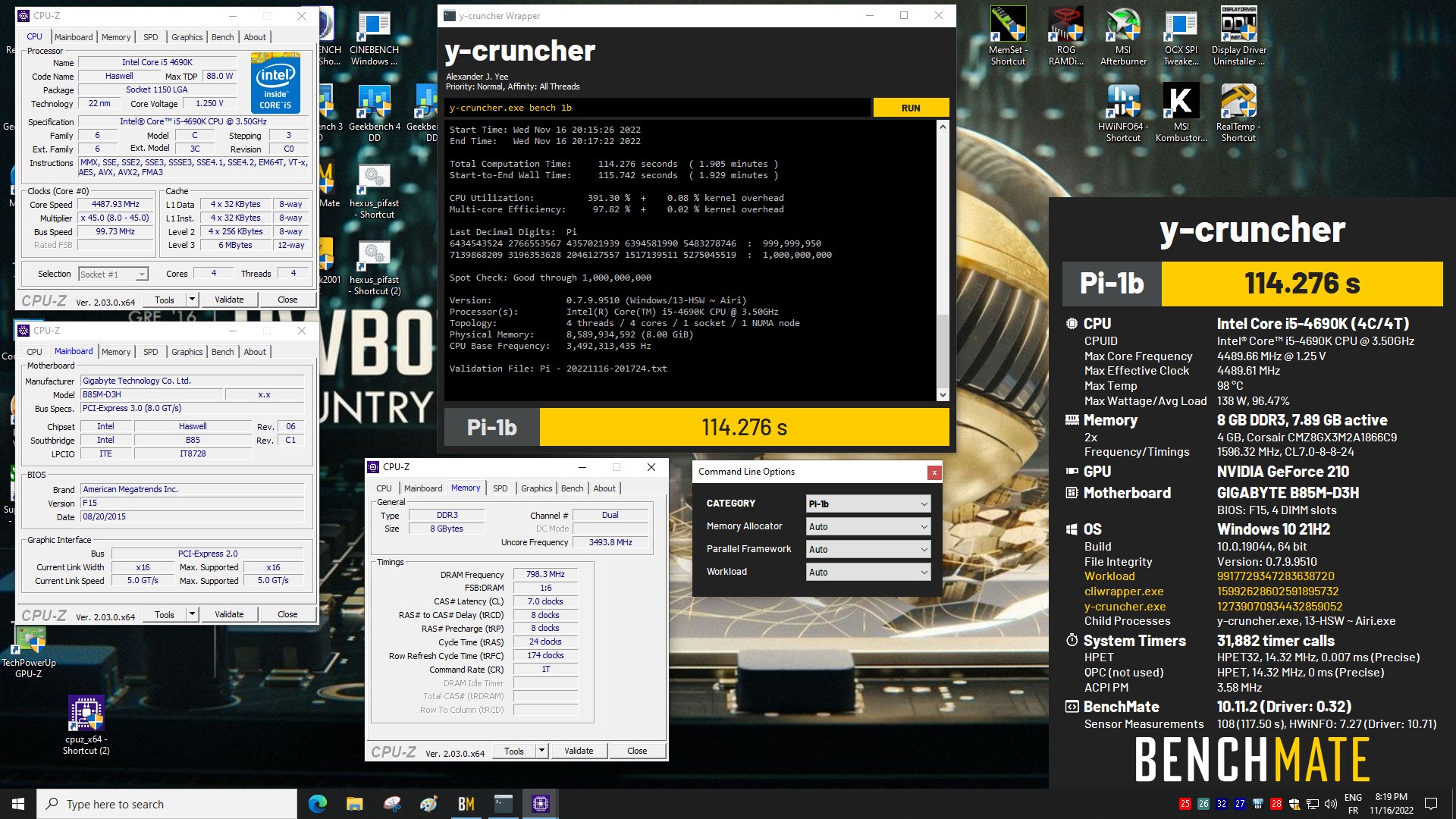The image size is (1456, 819).
Task: Open the notification center icon
Action: (x=1431, y=804)
